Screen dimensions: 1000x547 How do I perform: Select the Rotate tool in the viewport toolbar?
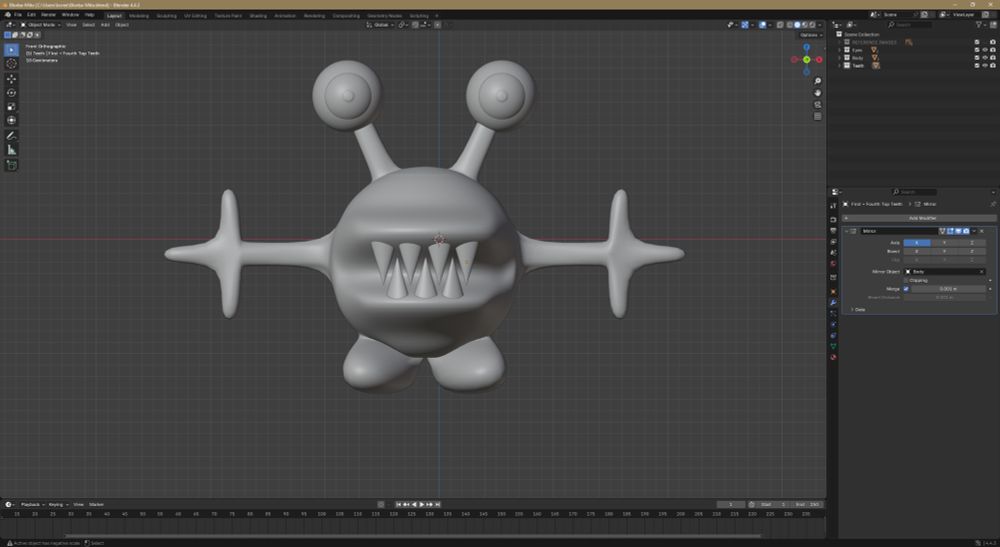click(12, 92)
